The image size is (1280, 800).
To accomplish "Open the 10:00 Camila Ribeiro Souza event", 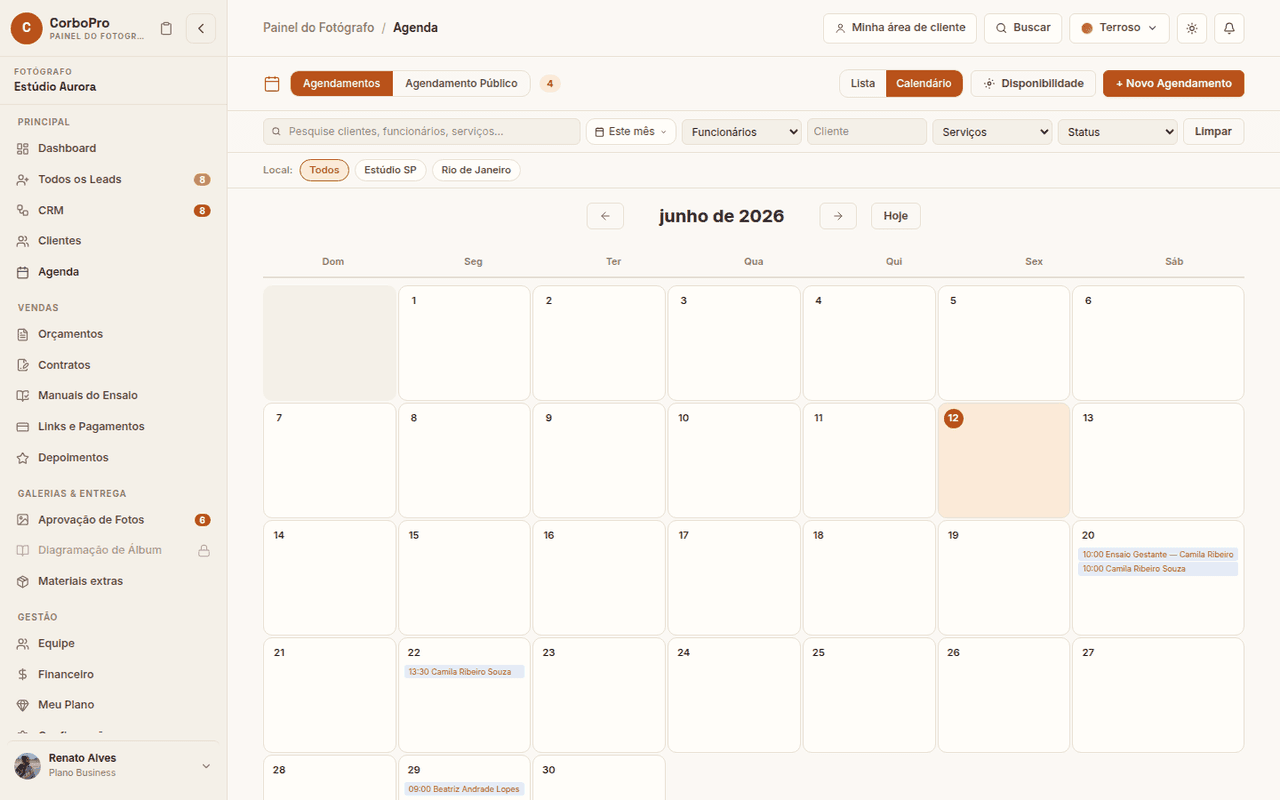I will 1158,569.
